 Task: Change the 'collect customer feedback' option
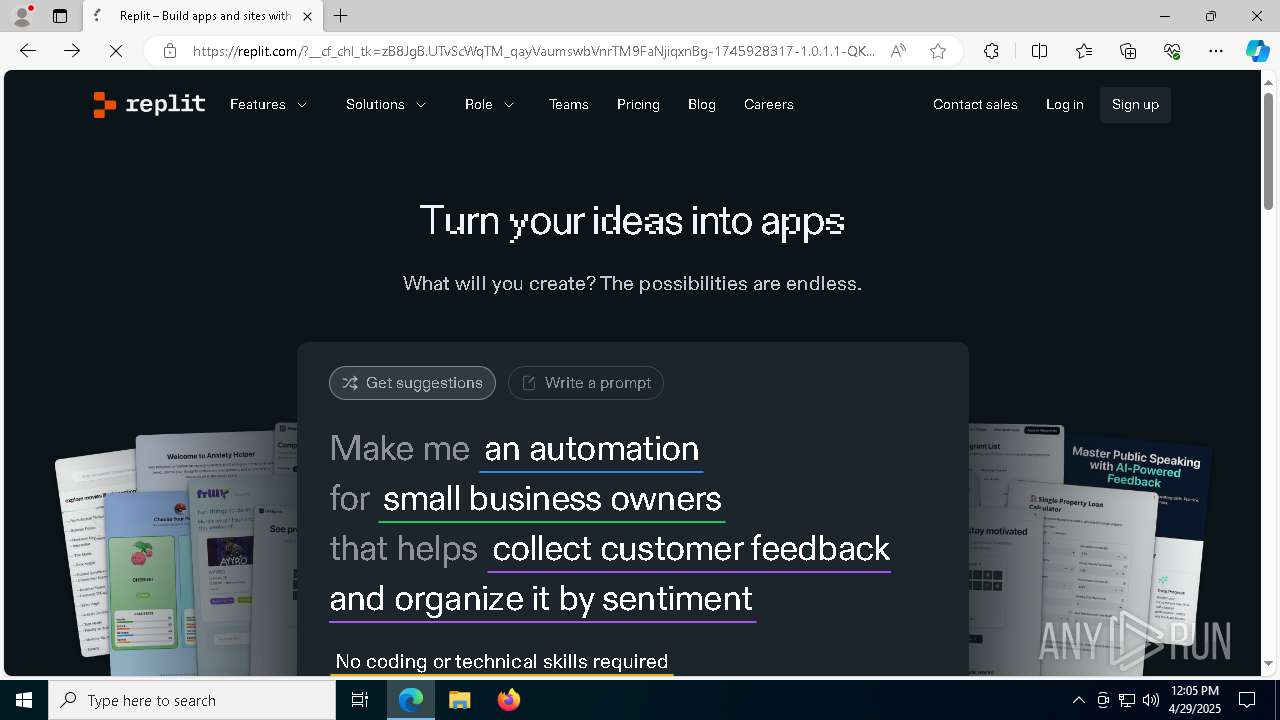coord(690,549)
